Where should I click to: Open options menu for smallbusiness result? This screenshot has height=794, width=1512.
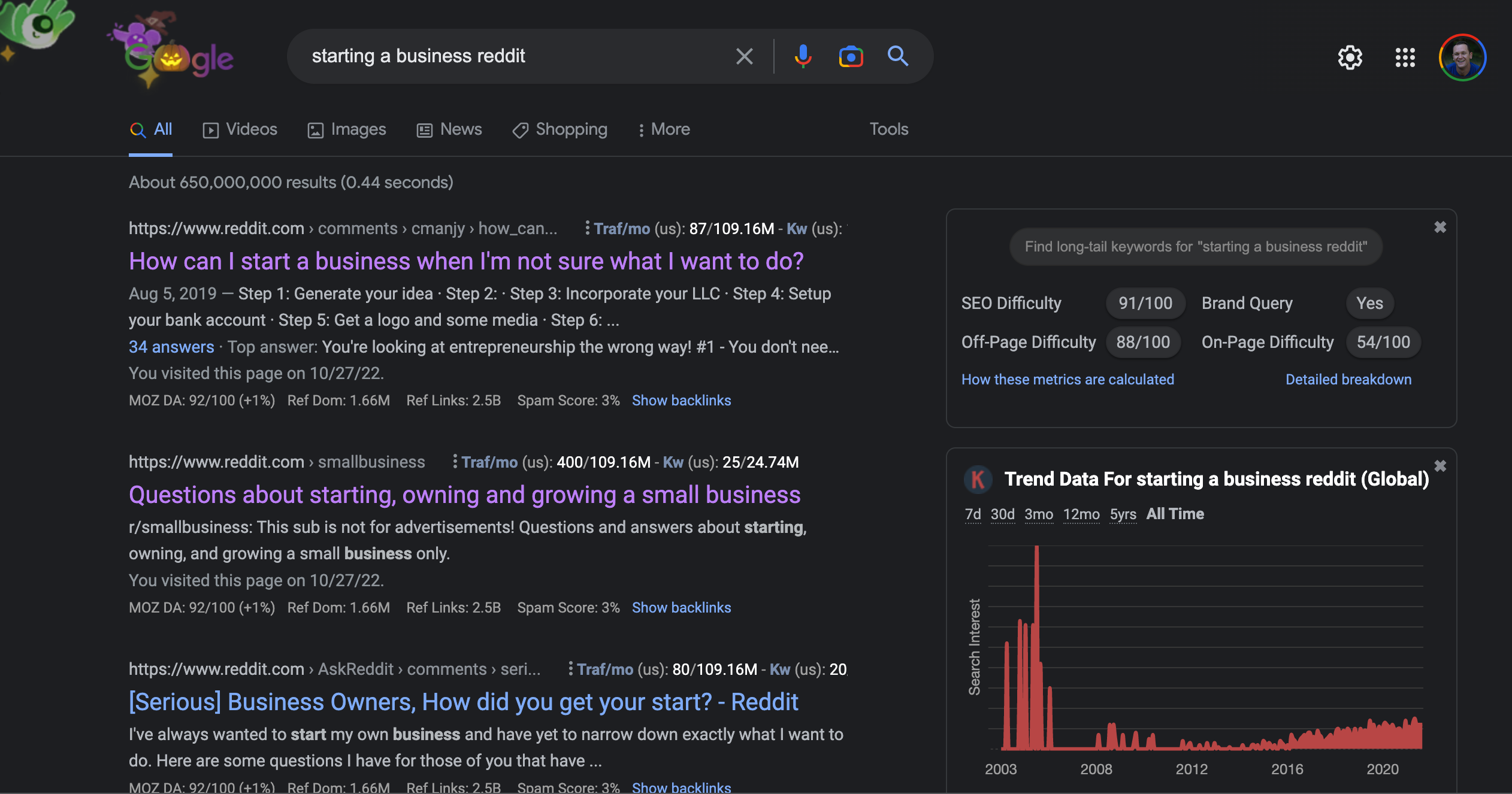pyautogui.click(x=455, y=462)
